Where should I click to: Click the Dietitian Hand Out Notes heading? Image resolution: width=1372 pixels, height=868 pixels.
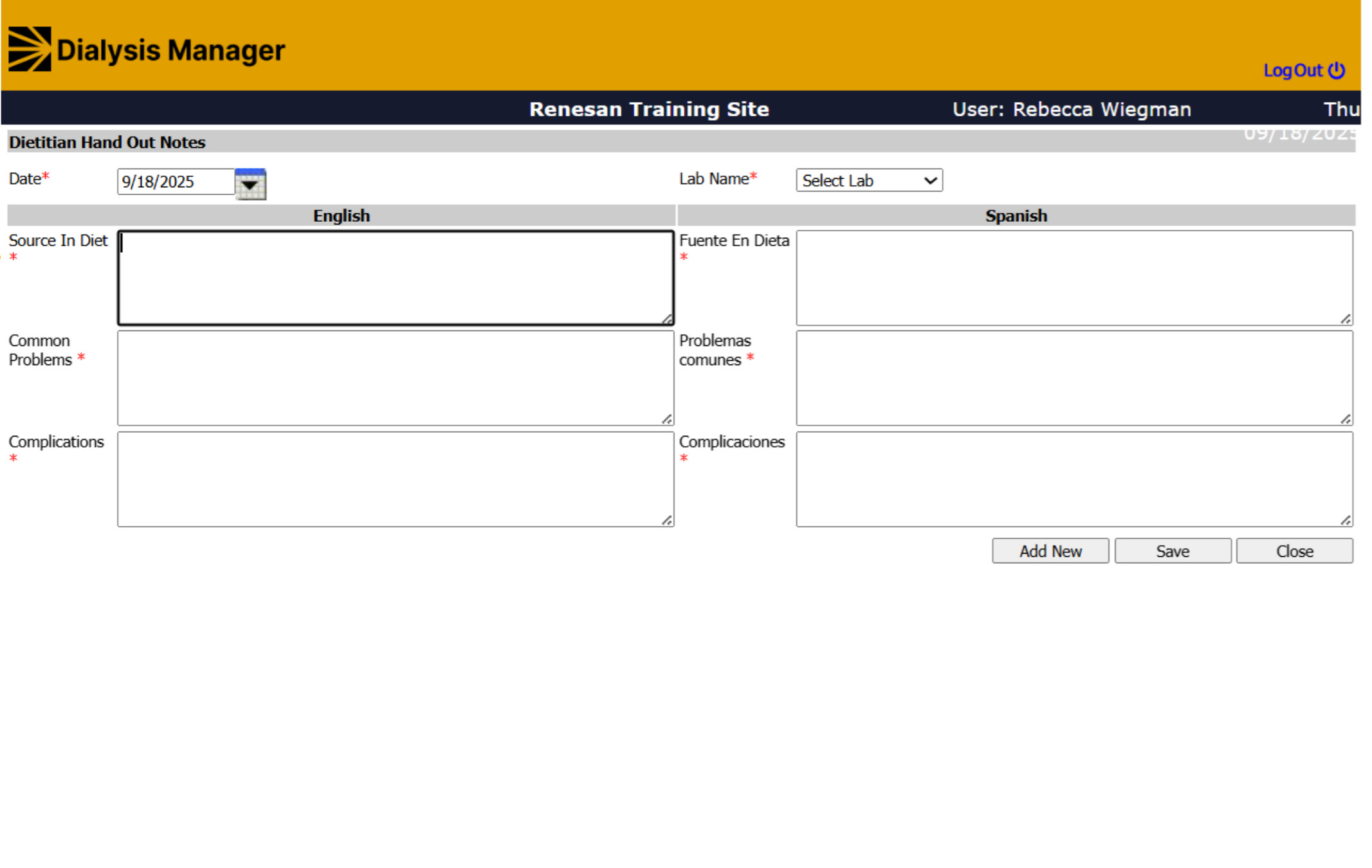coord(107,142)
